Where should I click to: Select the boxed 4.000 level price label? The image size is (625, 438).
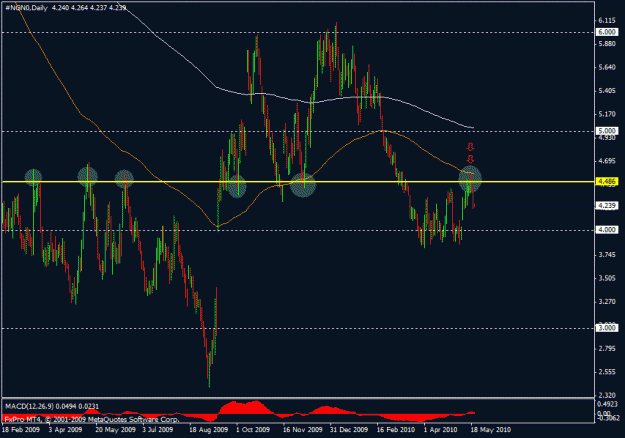607,230
